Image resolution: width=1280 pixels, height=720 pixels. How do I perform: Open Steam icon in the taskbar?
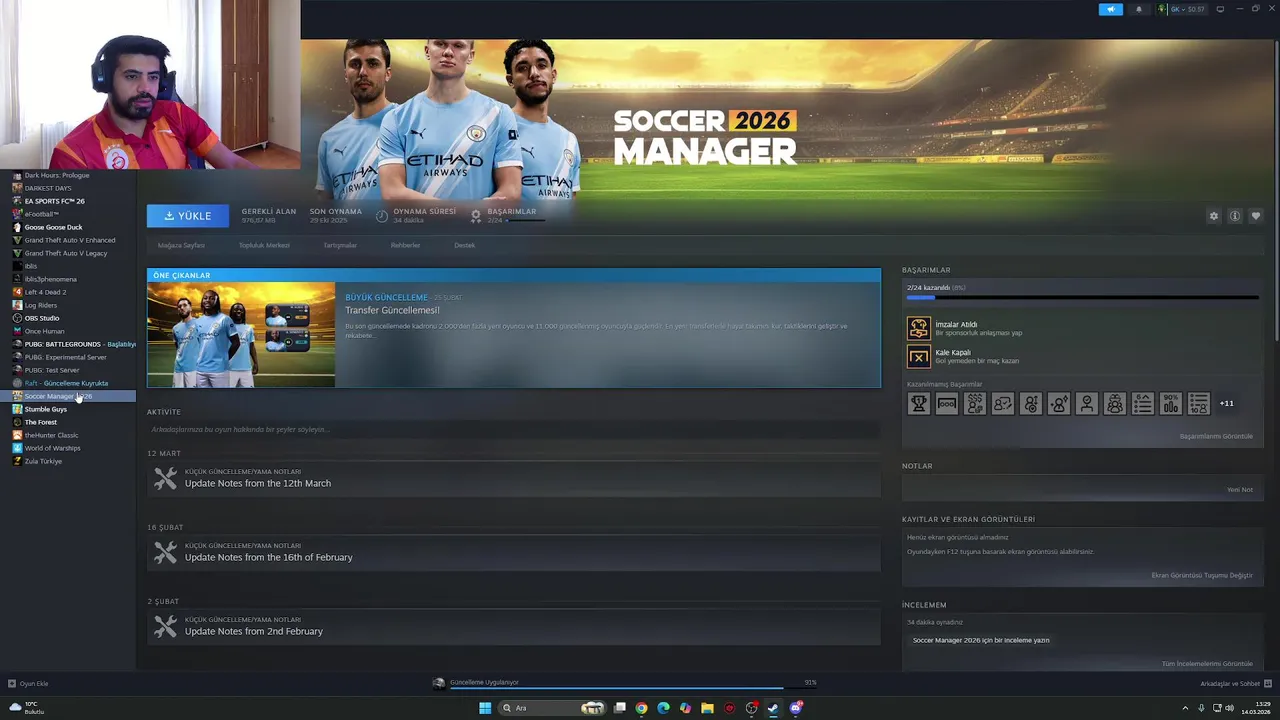[x=773, y=708]
